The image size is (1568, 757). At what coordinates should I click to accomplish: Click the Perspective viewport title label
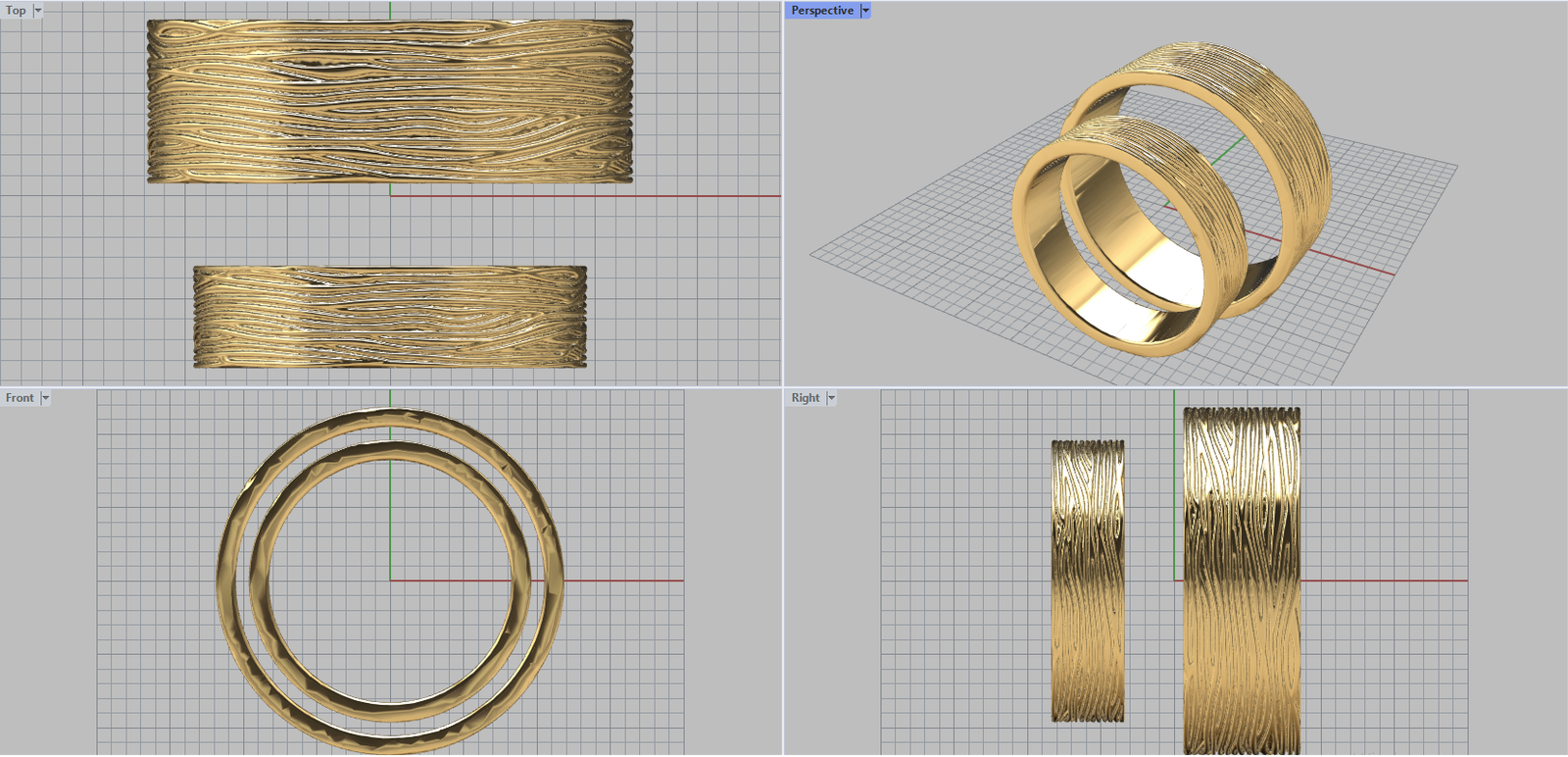click(x=821, y=11)
